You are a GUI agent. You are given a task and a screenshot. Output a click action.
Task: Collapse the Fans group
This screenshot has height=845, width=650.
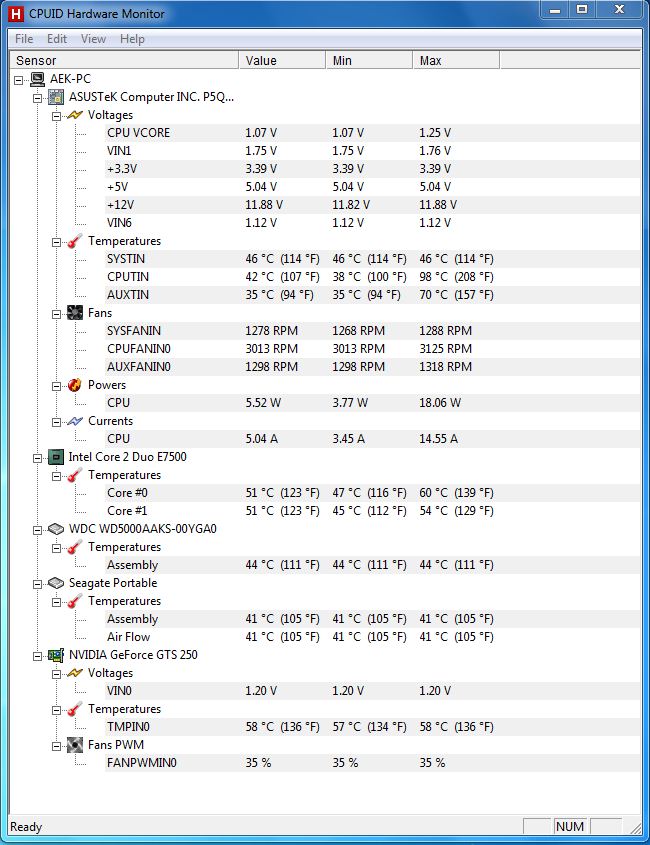coord(56,314)
